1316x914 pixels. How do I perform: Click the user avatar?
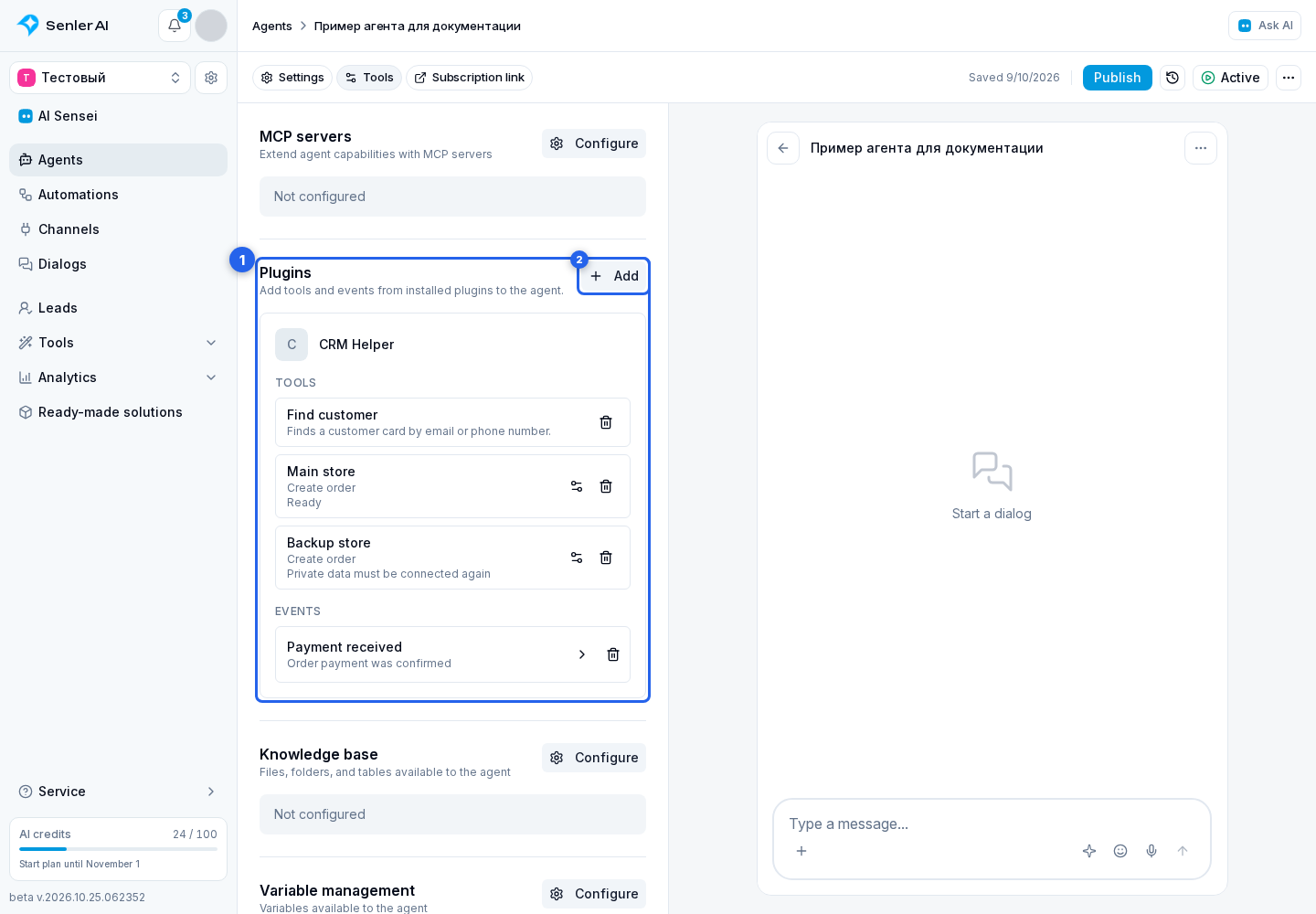211,26
